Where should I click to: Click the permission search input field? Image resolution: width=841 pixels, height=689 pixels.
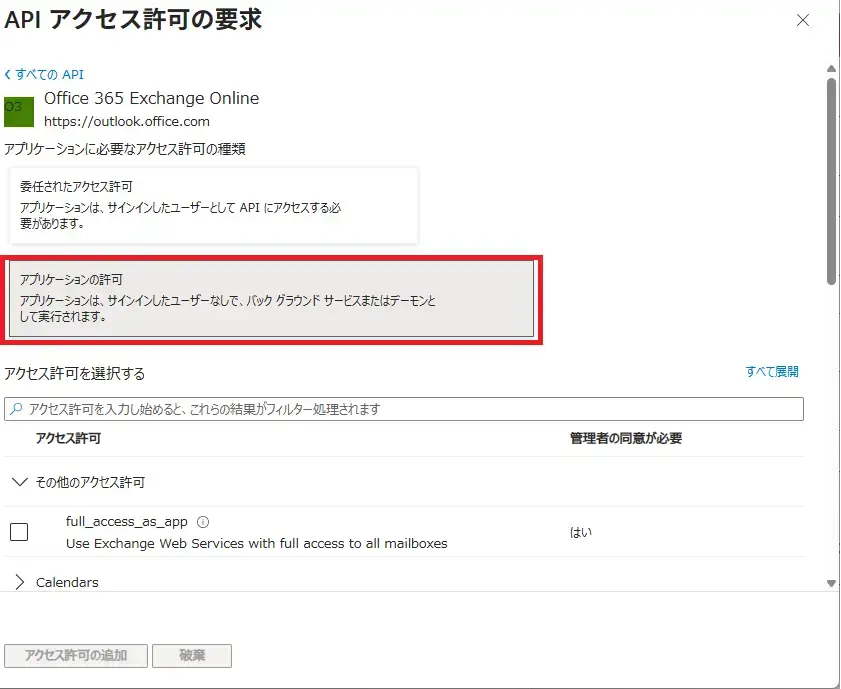point(410,409)
